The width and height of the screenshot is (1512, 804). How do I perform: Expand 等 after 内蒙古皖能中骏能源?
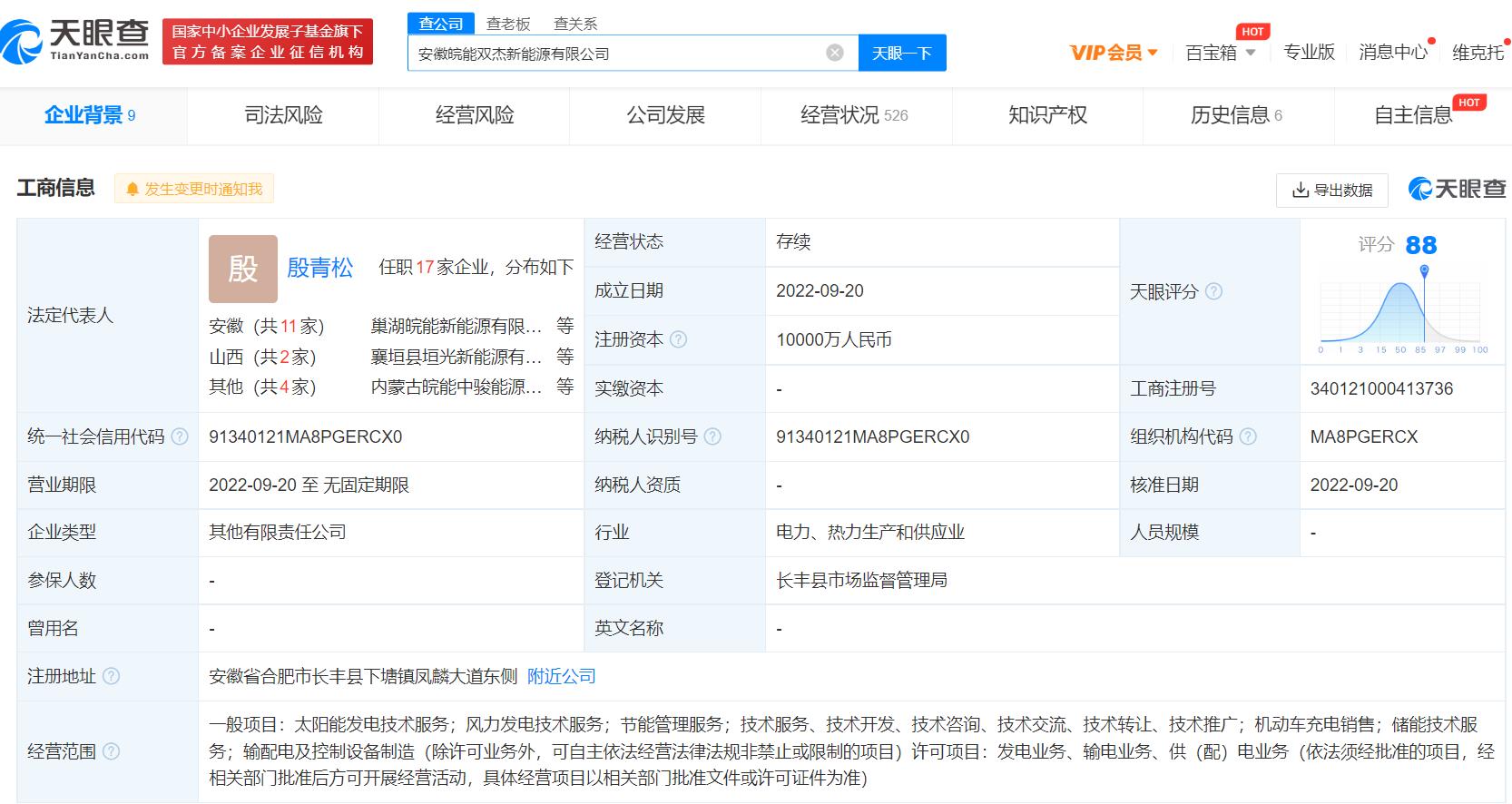point(565,387)
